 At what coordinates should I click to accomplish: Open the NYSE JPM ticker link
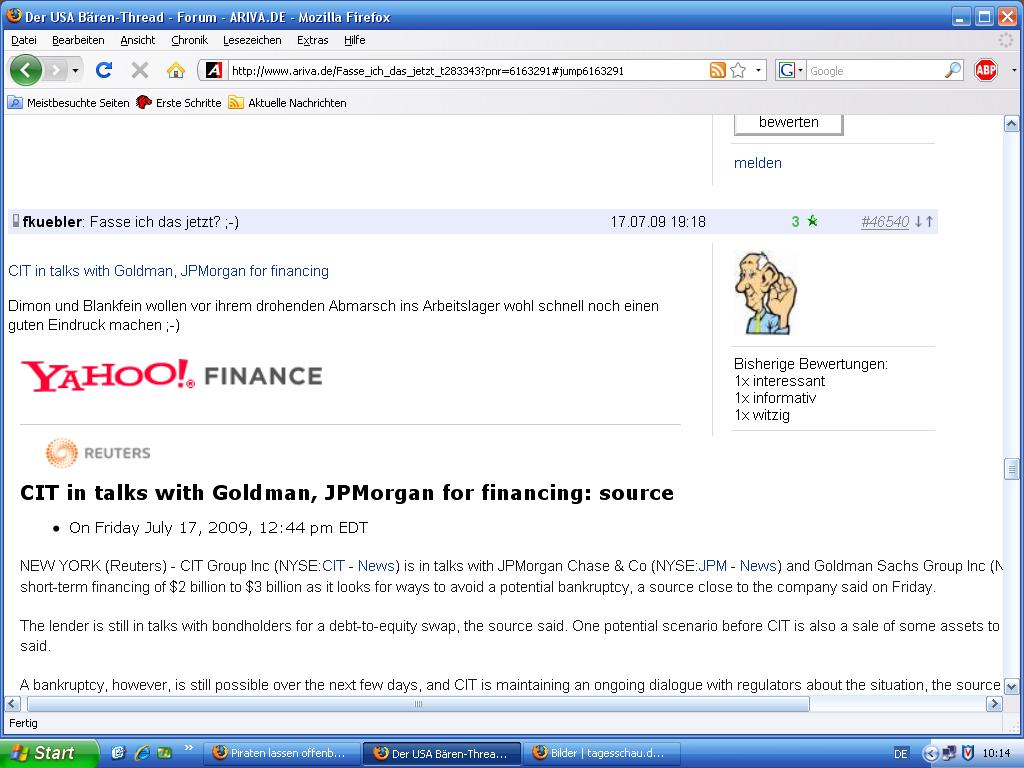point(712,566)
